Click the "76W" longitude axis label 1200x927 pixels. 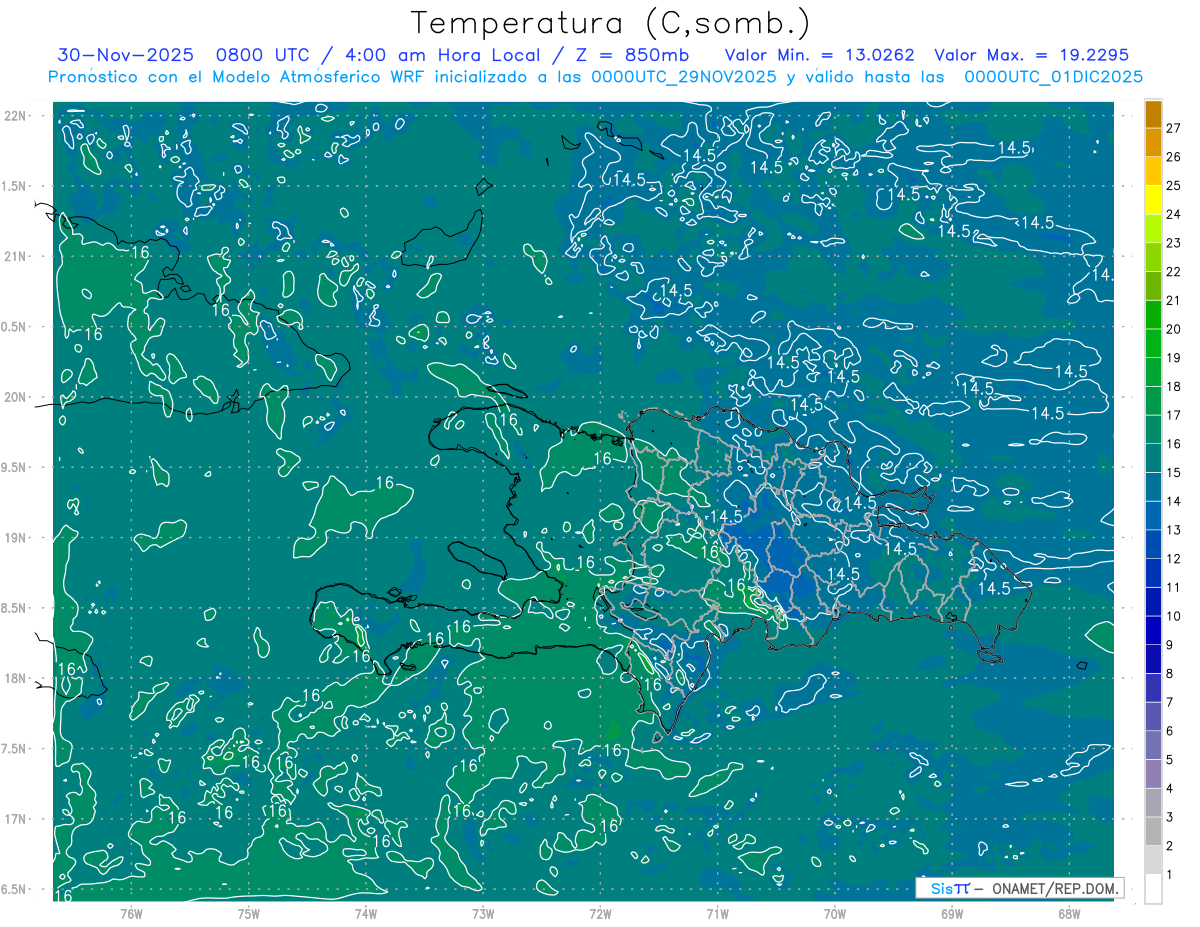pos(131,913)
